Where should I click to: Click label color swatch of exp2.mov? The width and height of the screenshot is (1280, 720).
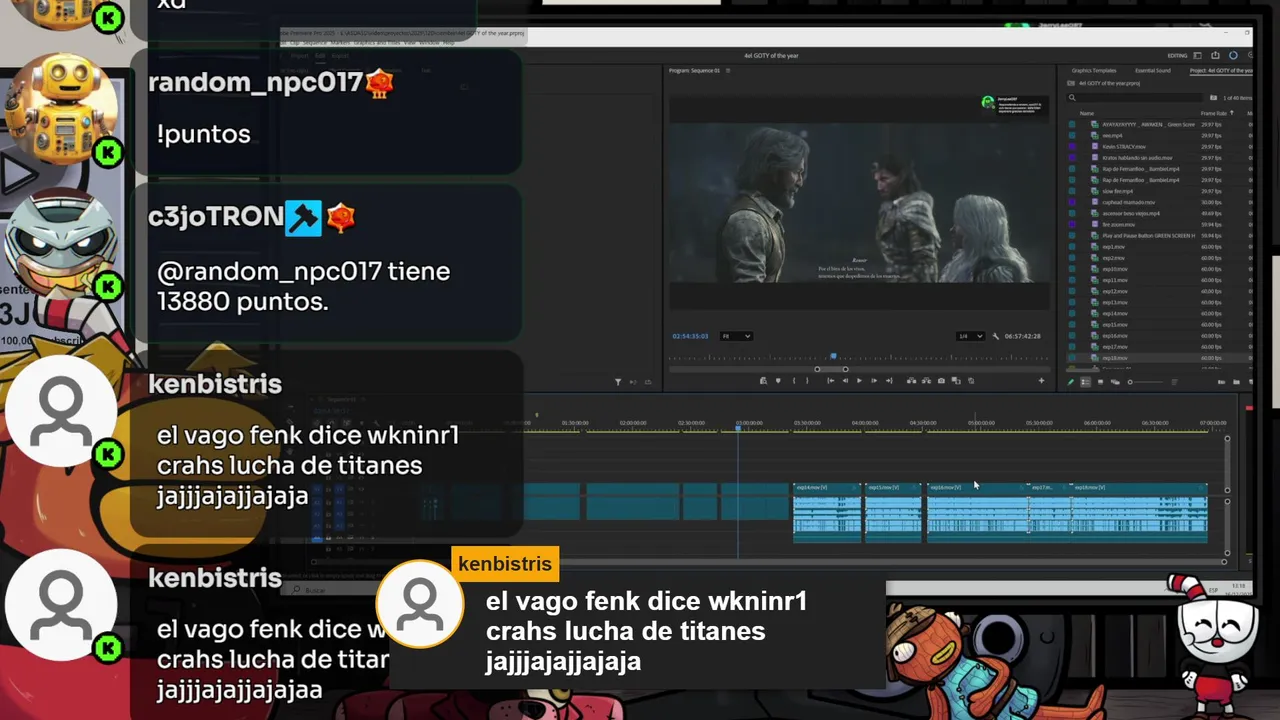point(1072,258)
